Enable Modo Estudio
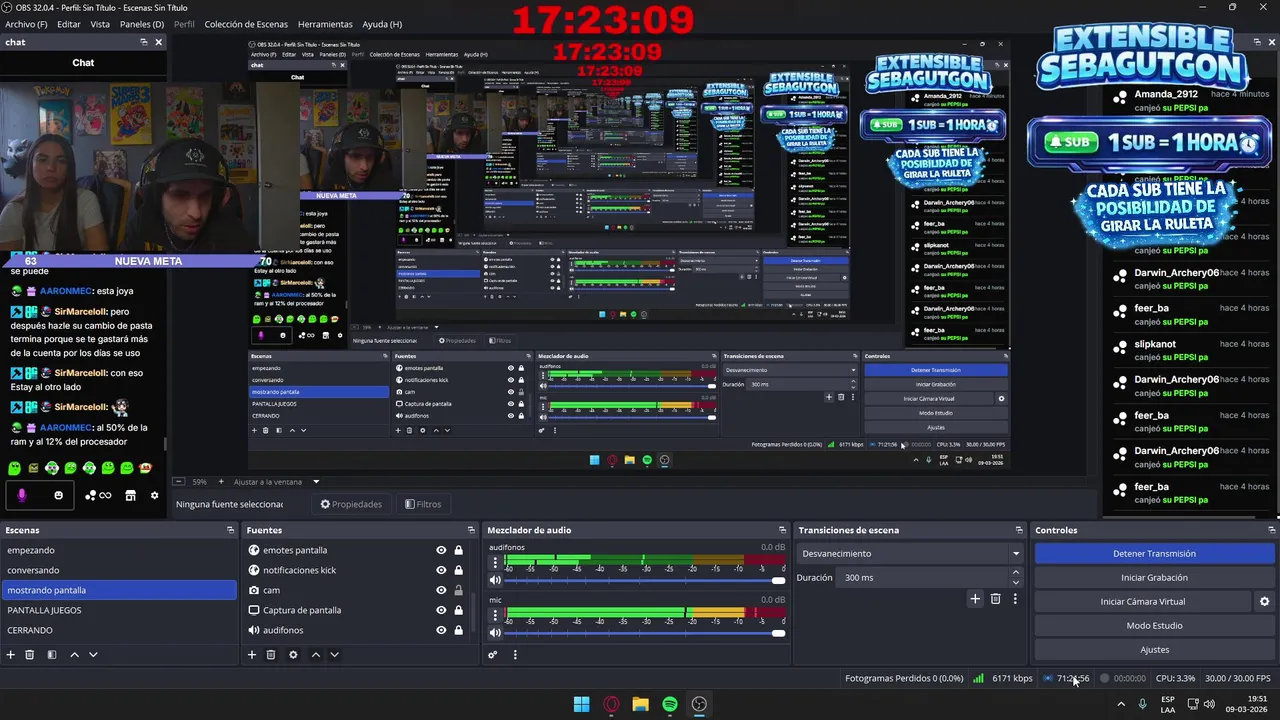This screenshot has height=720, width=1280. [1154, 625]
